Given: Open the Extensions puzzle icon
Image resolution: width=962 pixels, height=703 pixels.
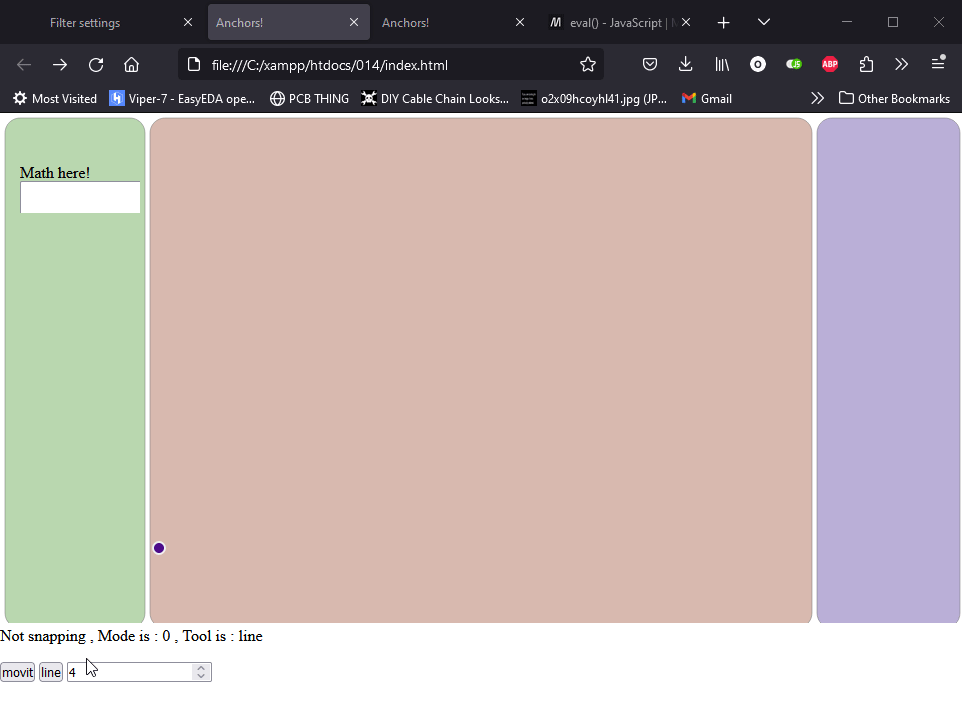Looking at the screenshot, I should point(866,64).
